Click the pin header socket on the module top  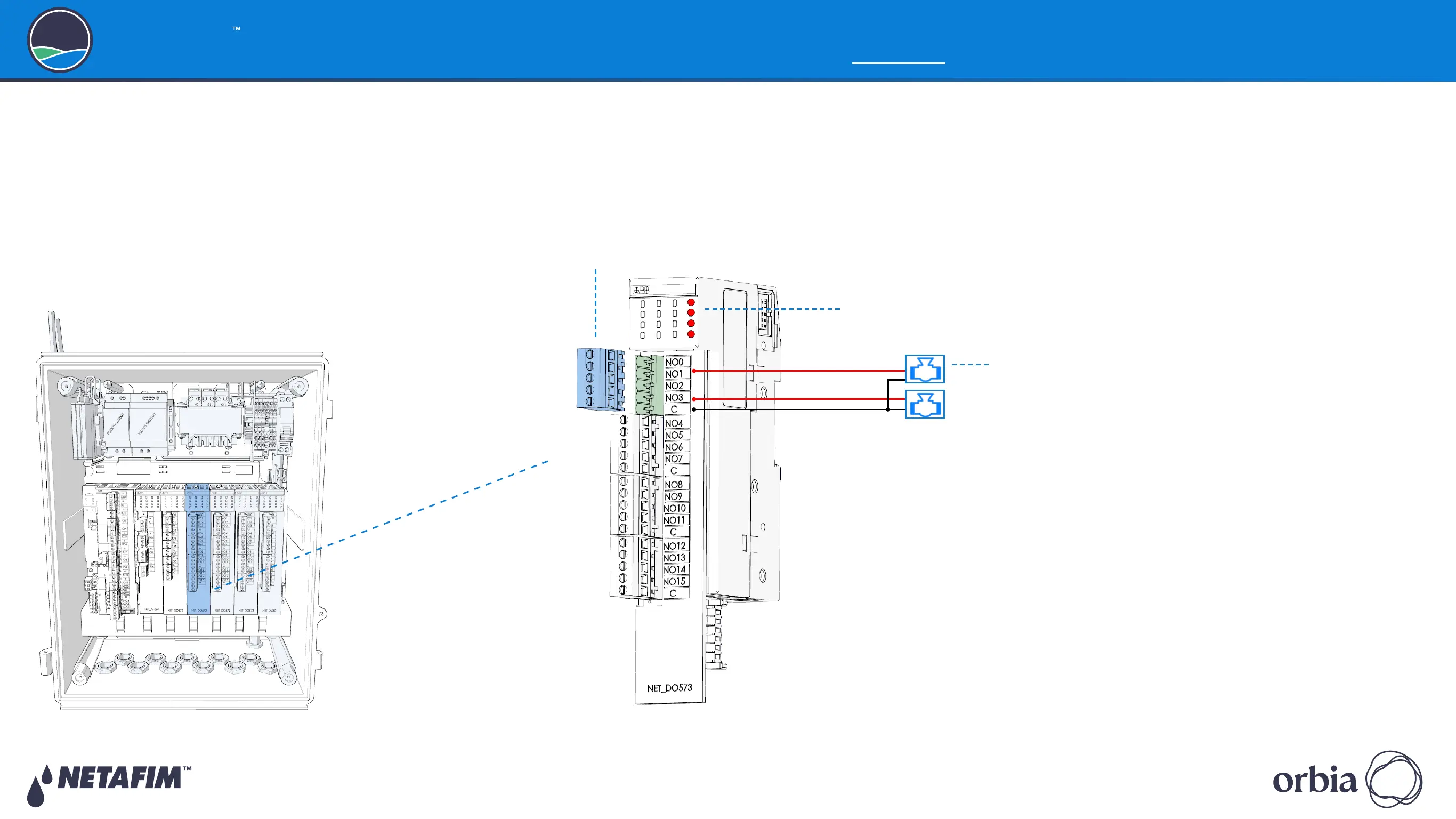click(764, 313)
